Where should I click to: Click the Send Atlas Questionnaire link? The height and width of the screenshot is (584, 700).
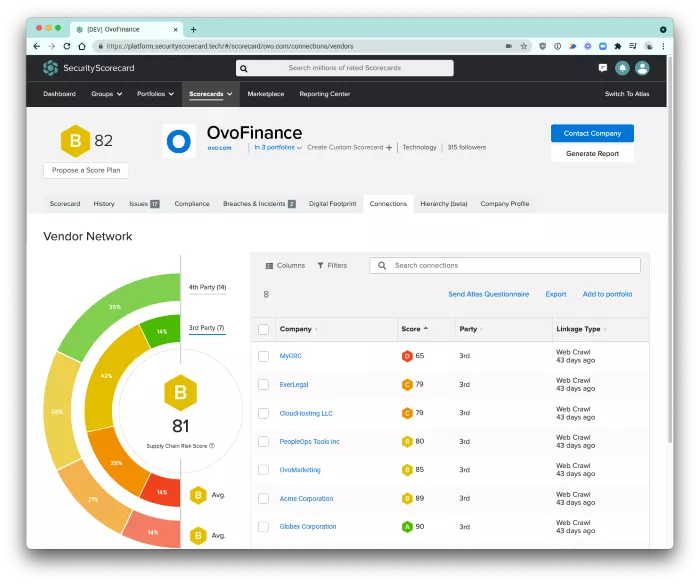click(488, 294)
